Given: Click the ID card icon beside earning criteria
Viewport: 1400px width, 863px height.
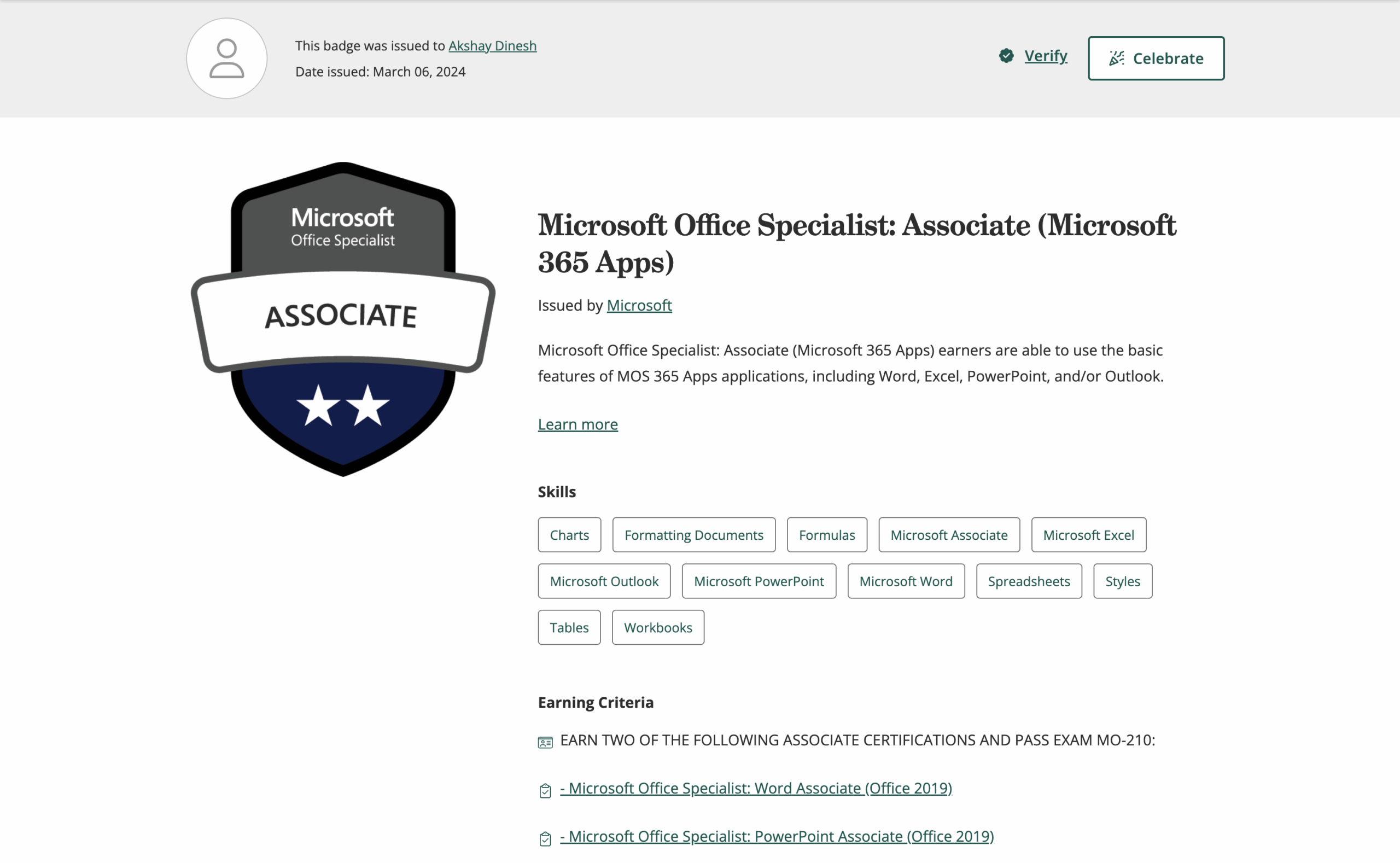Looking at the screenshot, I should [x=545, y=742].
